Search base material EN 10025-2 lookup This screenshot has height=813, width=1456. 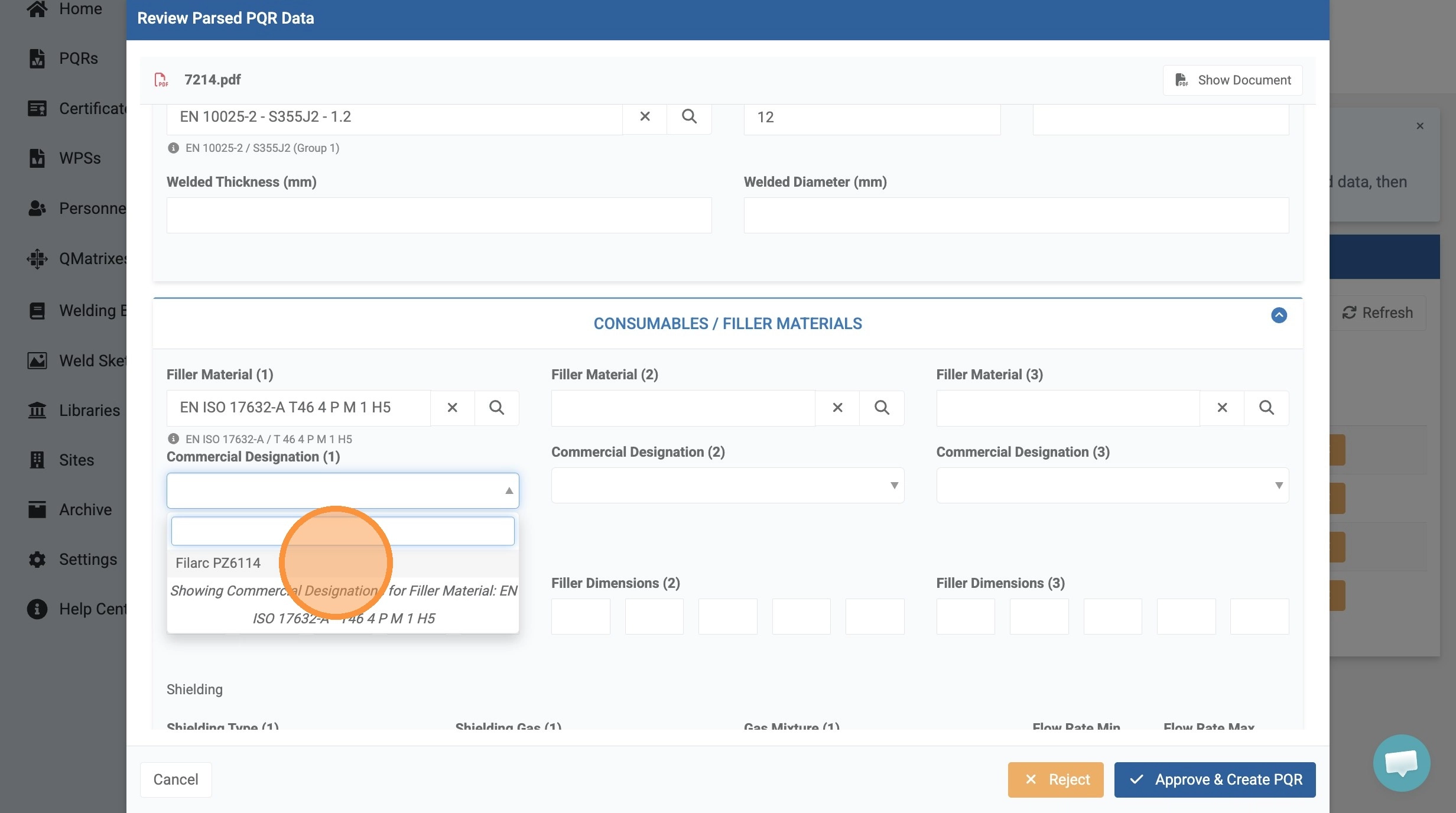689,116
